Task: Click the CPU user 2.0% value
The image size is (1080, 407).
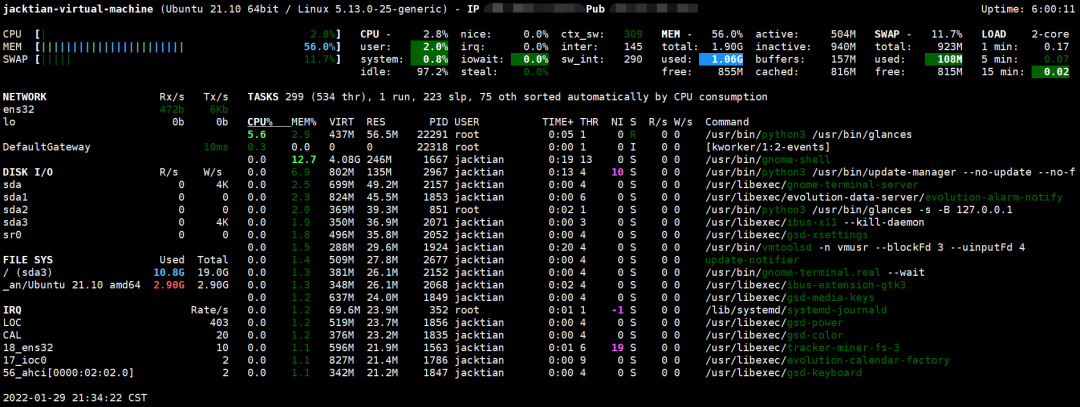Action: (x=430, y=47)
